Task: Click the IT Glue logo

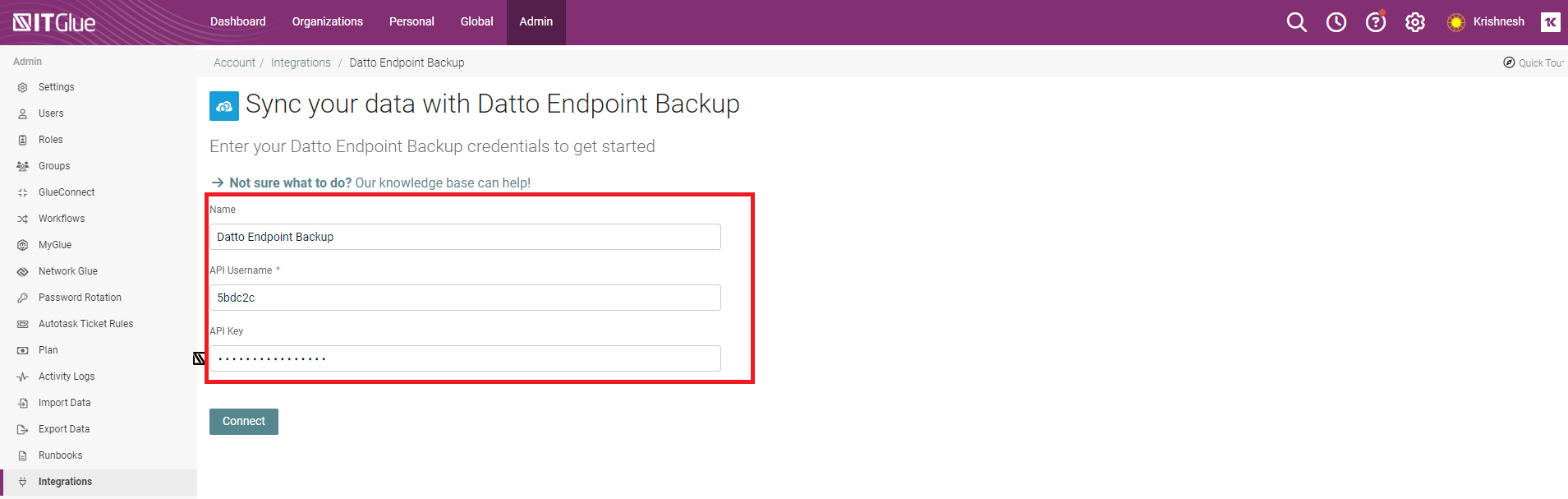Action: pos(54,22)
